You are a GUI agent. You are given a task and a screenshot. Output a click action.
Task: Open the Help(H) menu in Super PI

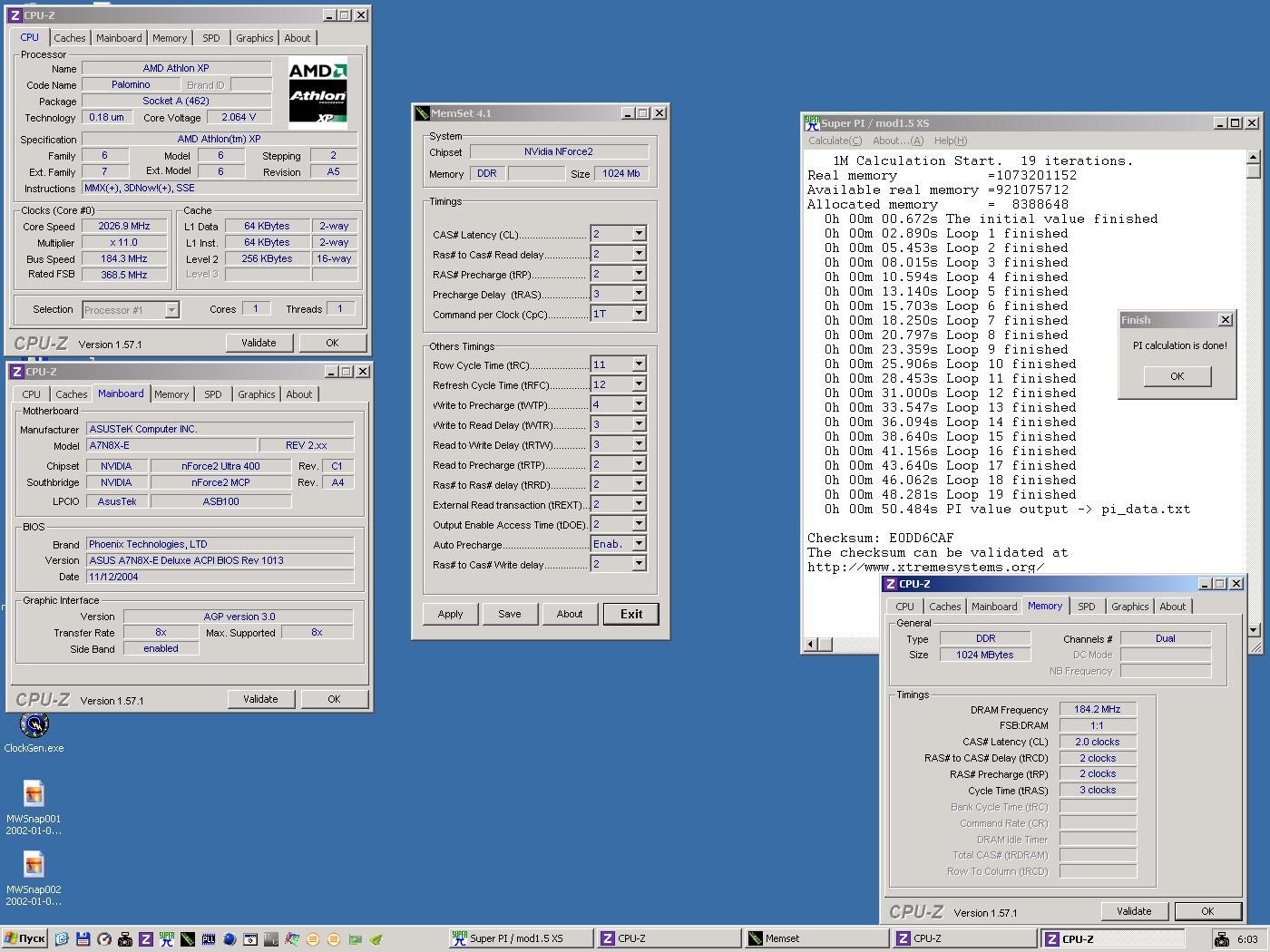click(951, 141)
